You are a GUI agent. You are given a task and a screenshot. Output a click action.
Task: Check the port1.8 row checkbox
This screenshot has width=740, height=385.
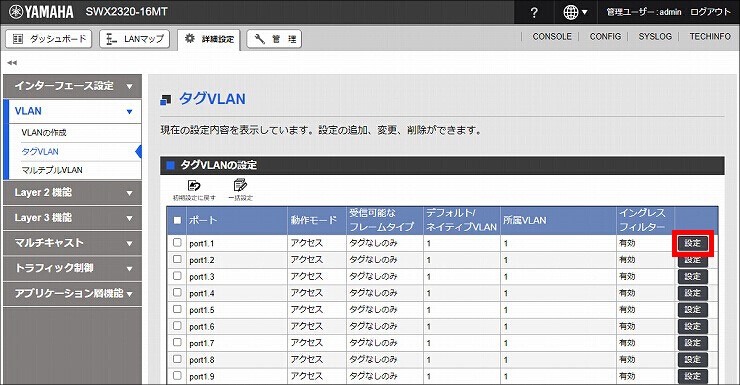coord(177,359)
